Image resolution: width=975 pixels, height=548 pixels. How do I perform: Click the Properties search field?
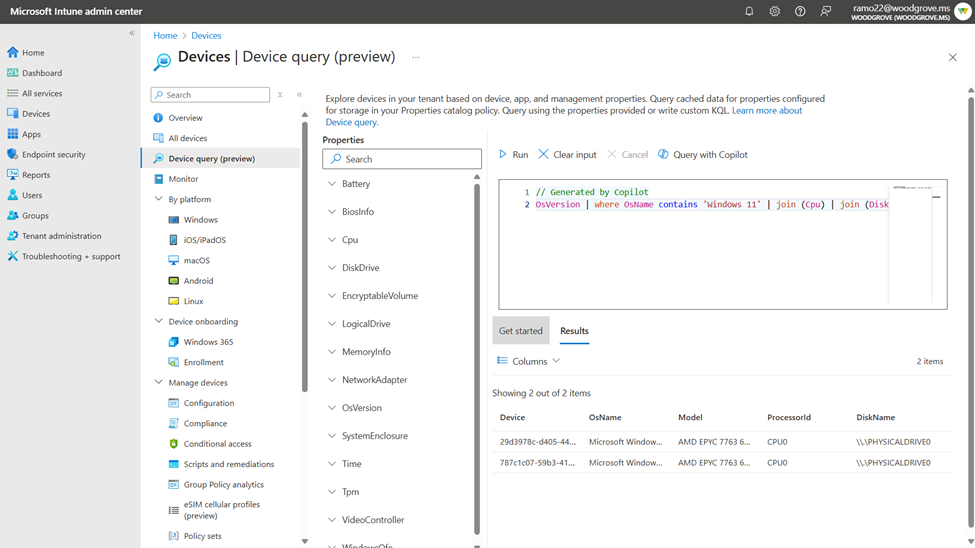coord(402,159)
